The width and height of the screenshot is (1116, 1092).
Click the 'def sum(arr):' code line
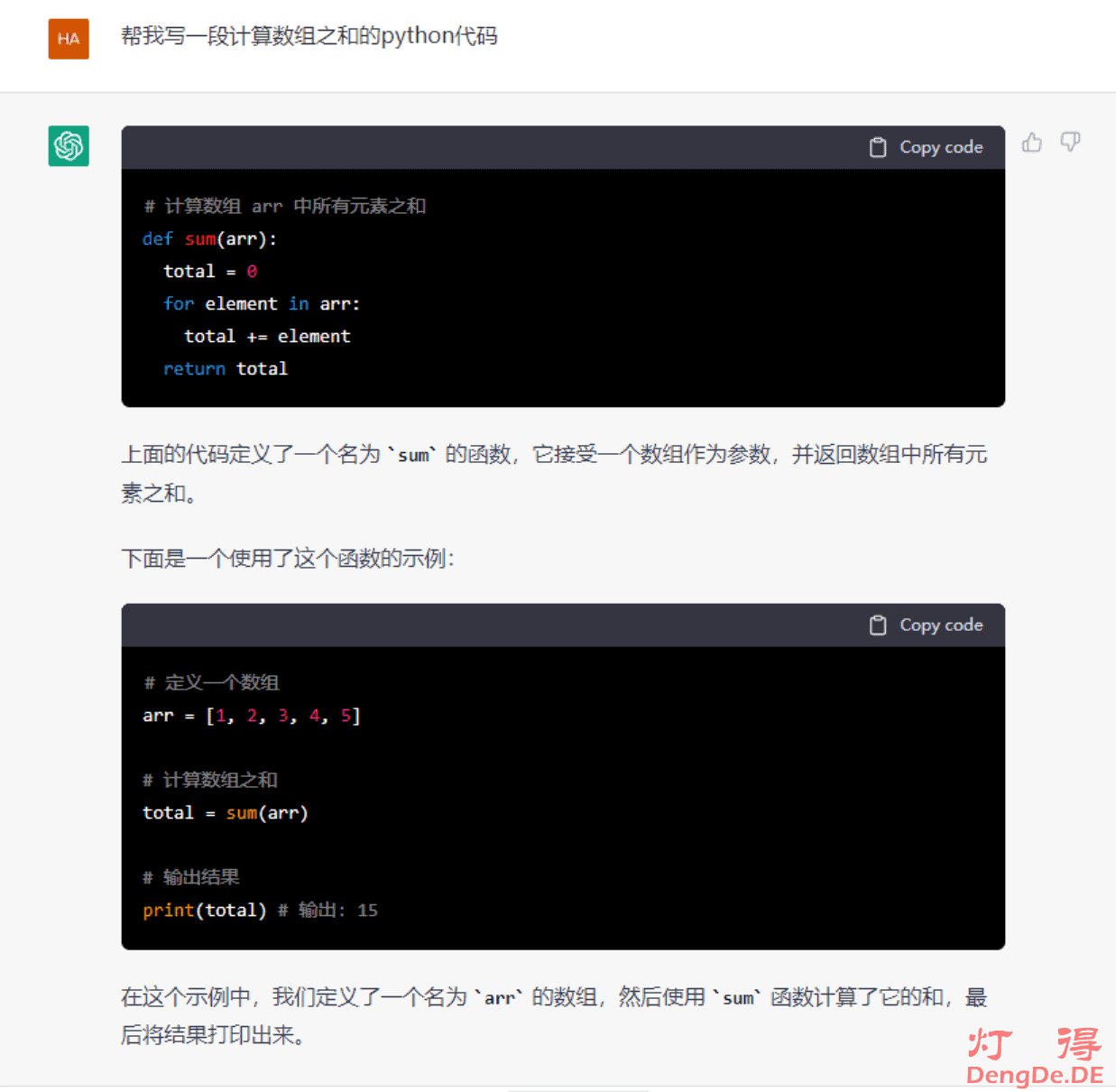click(x=209, y=239)
